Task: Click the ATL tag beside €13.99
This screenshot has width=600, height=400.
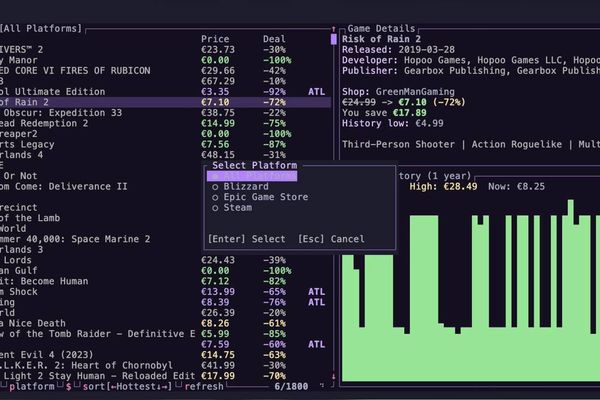Action: pyautogui.click(x=316, y=292)
